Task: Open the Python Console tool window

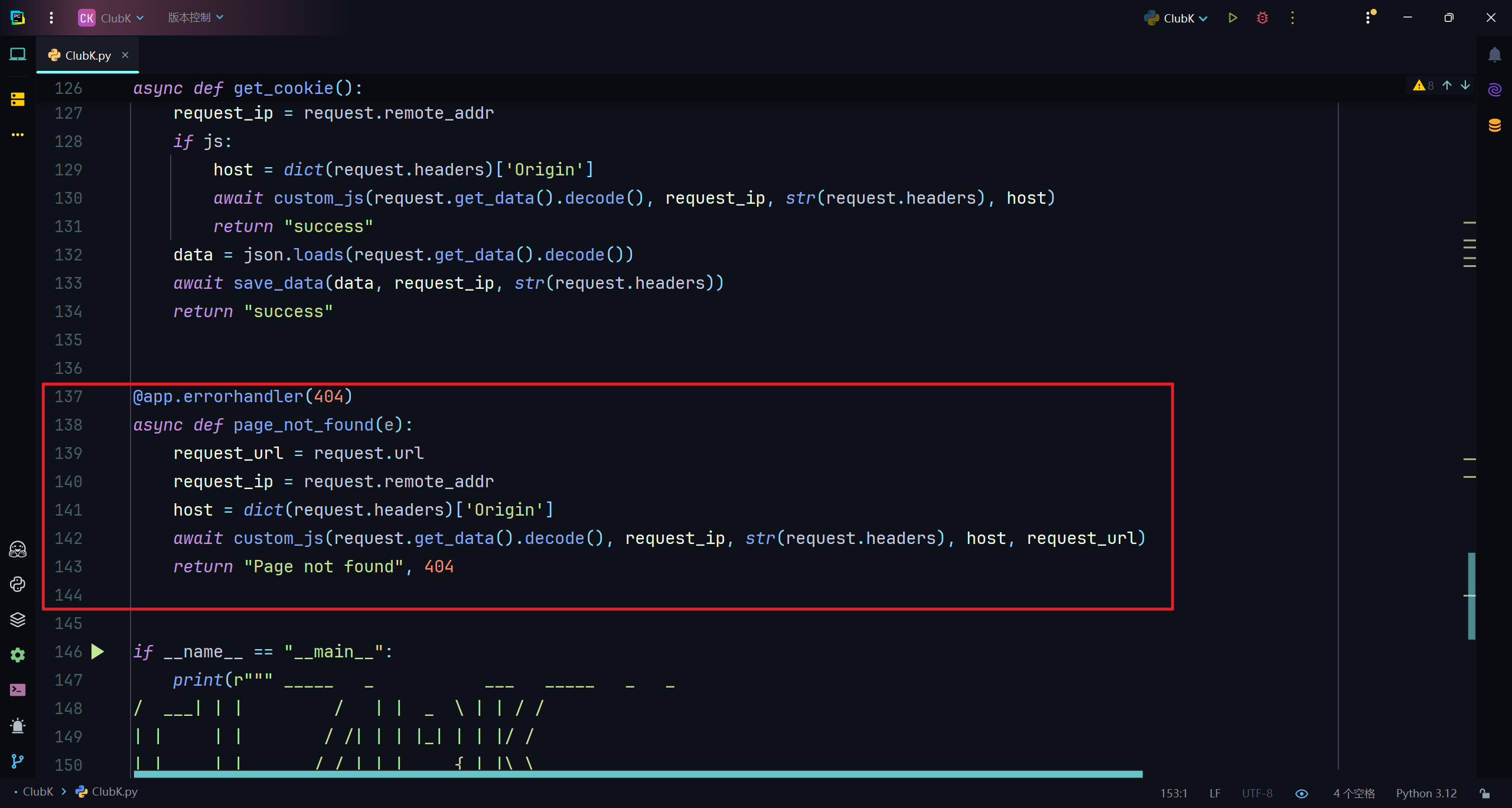Action: tap(18, 584)
